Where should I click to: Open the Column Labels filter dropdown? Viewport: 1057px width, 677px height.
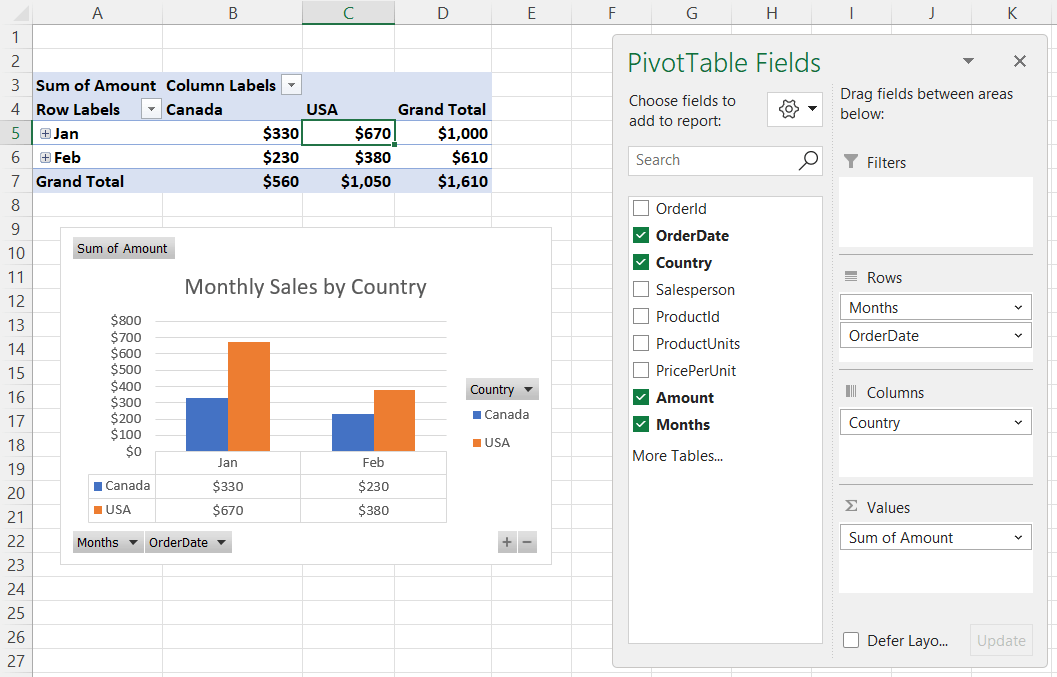point(290,85)
